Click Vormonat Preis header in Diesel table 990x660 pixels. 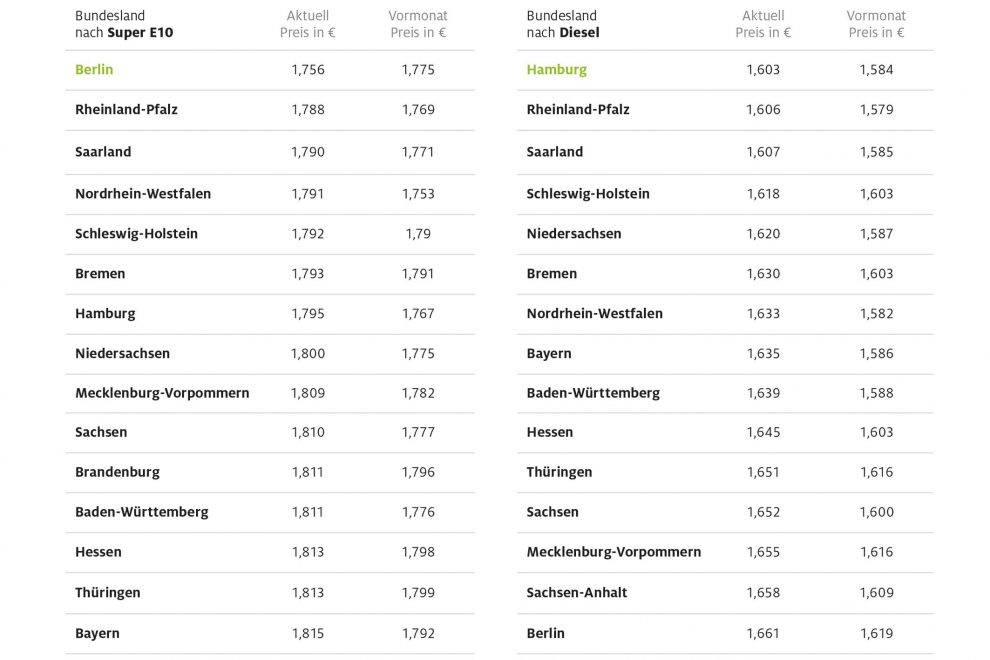876,24
